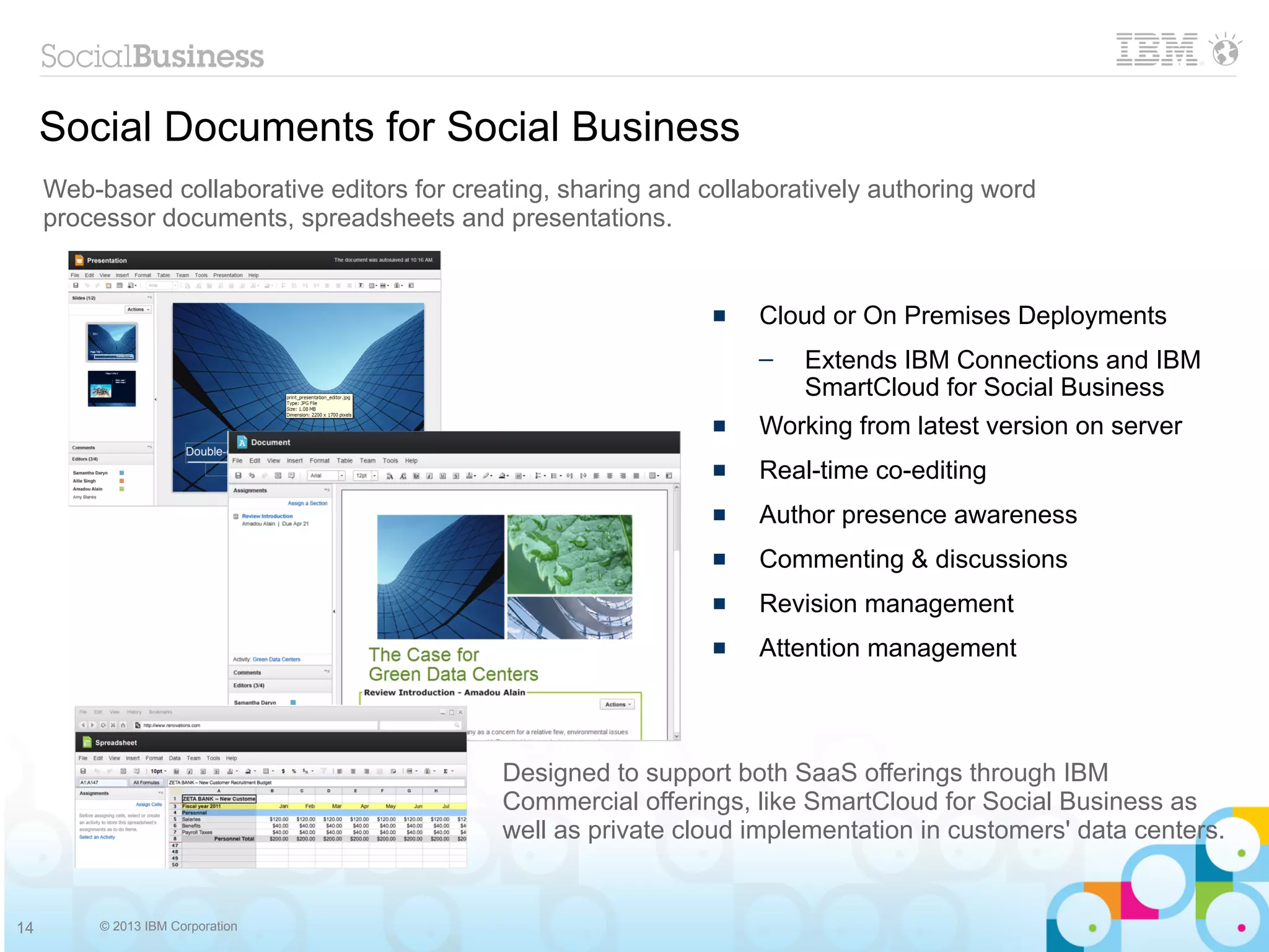Open the Team menu in Document window

367,460
